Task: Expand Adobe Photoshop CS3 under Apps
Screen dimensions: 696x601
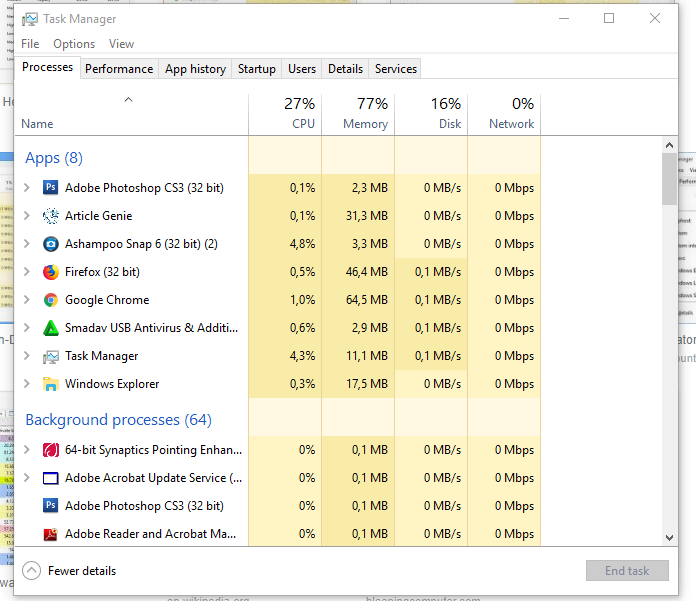Action: (27, 187)
